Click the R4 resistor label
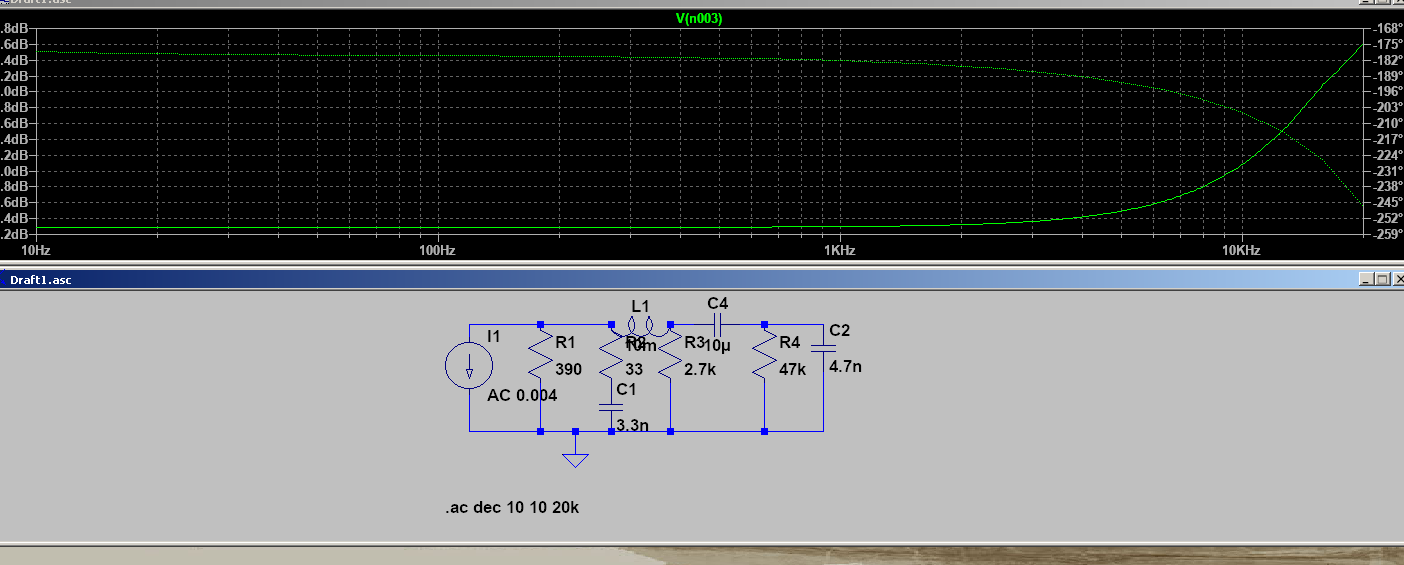 click(x=790, y=342)
